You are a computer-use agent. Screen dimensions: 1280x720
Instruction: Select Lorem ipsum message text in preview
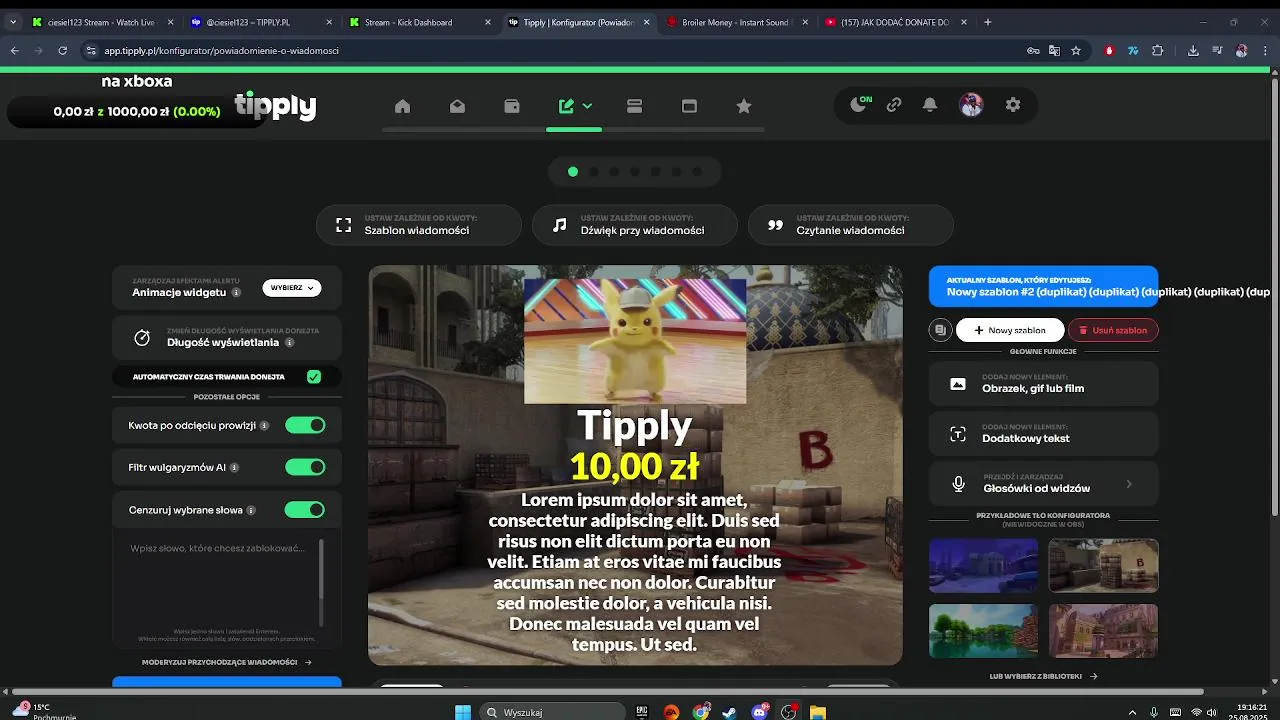[634, 572]
